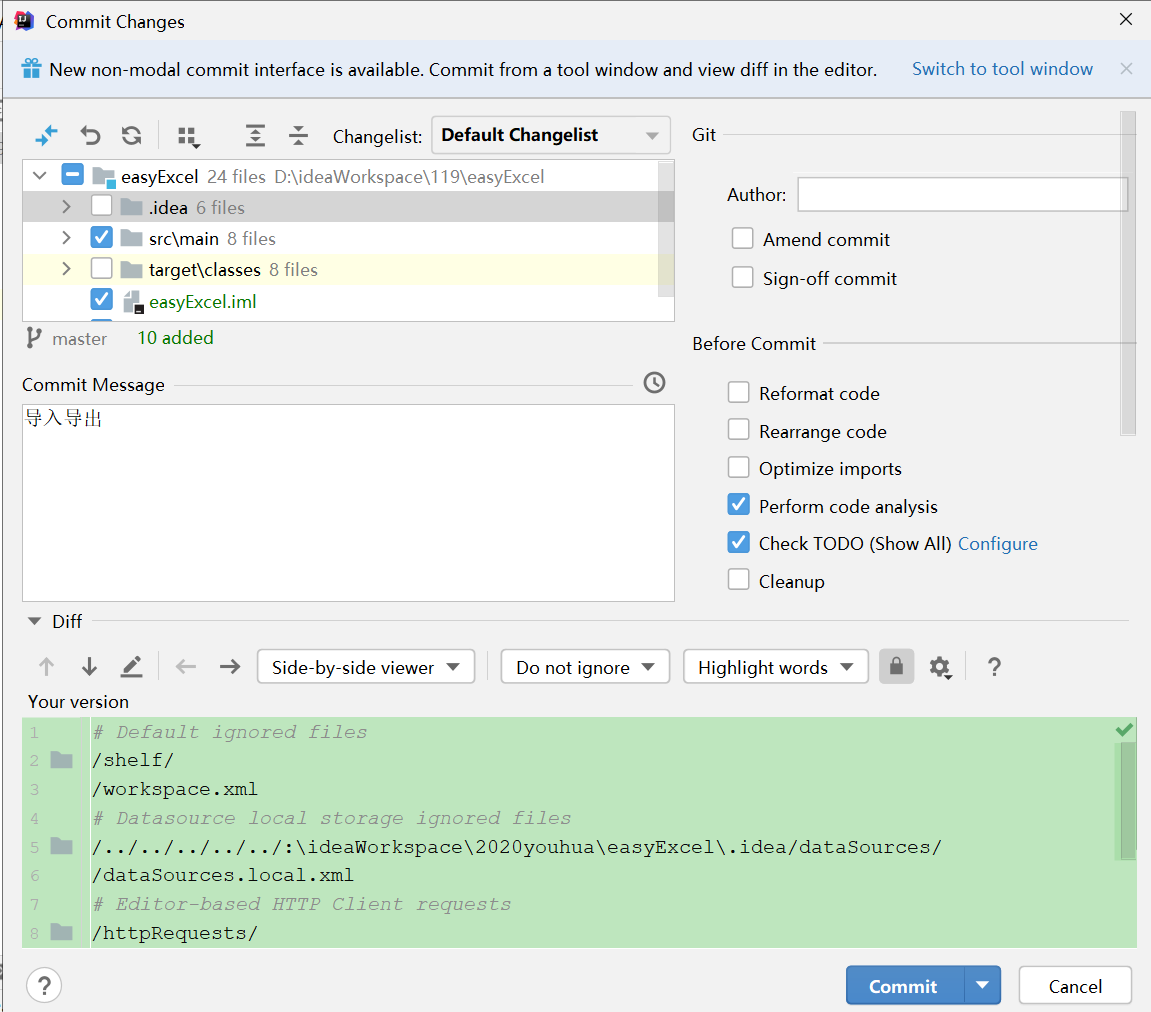Select the easyExcel.iml file name
Viewport: 1151px width, 1012px height.
click(203, 302)
